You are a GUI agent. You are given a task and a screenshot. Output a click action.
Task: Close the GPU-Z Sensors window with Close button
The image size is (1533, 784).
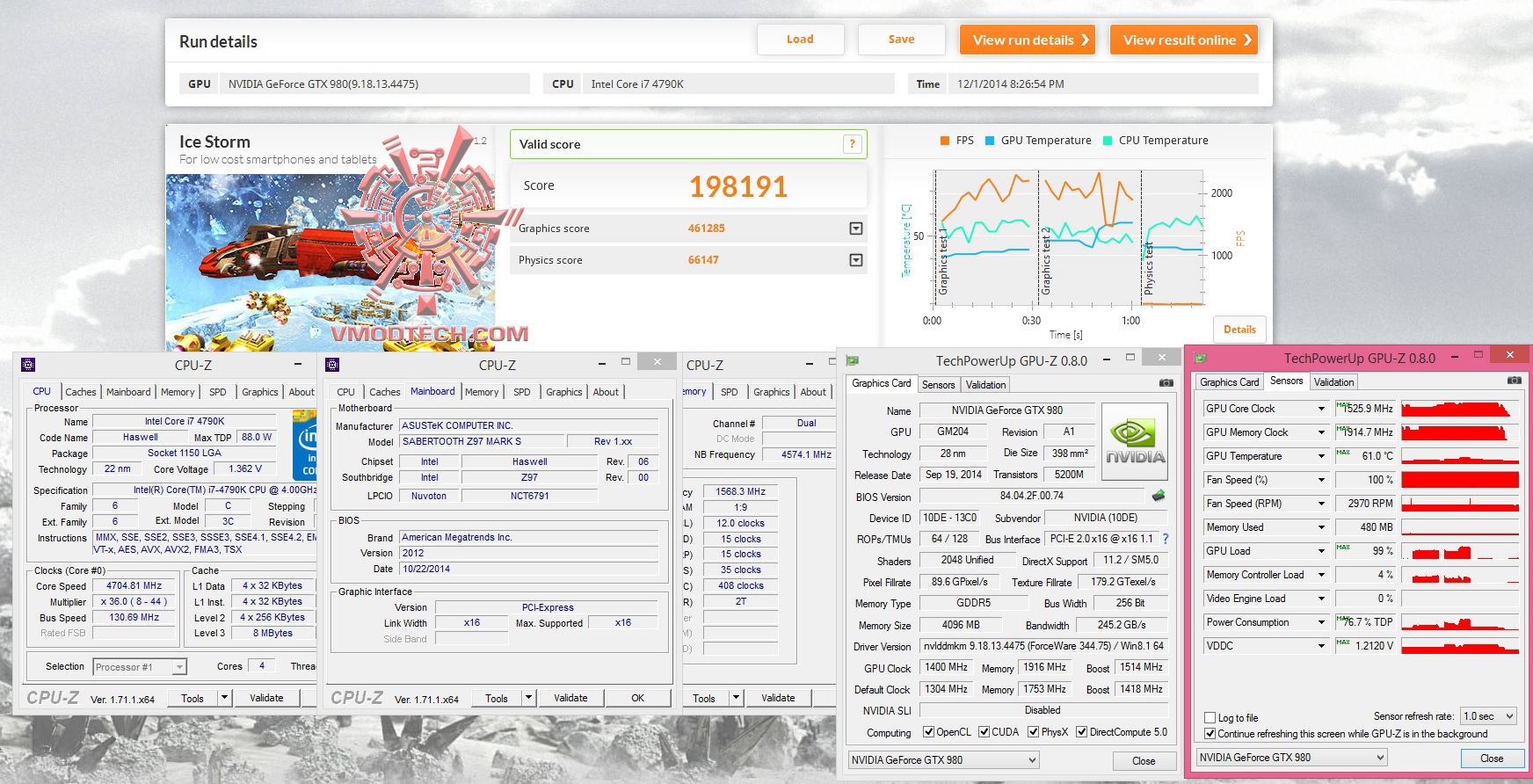tap(1492, 758)
